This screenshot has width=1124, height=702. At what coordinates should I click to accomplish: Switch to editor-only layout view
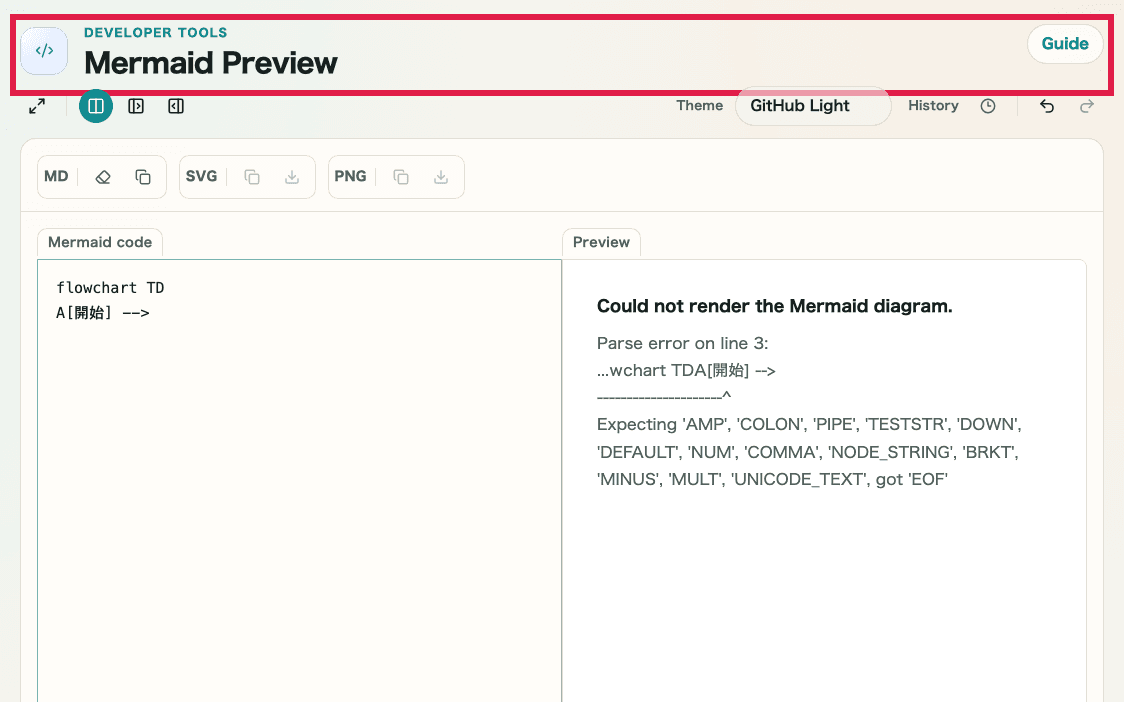pyautogui.click(x=136, y=105)
